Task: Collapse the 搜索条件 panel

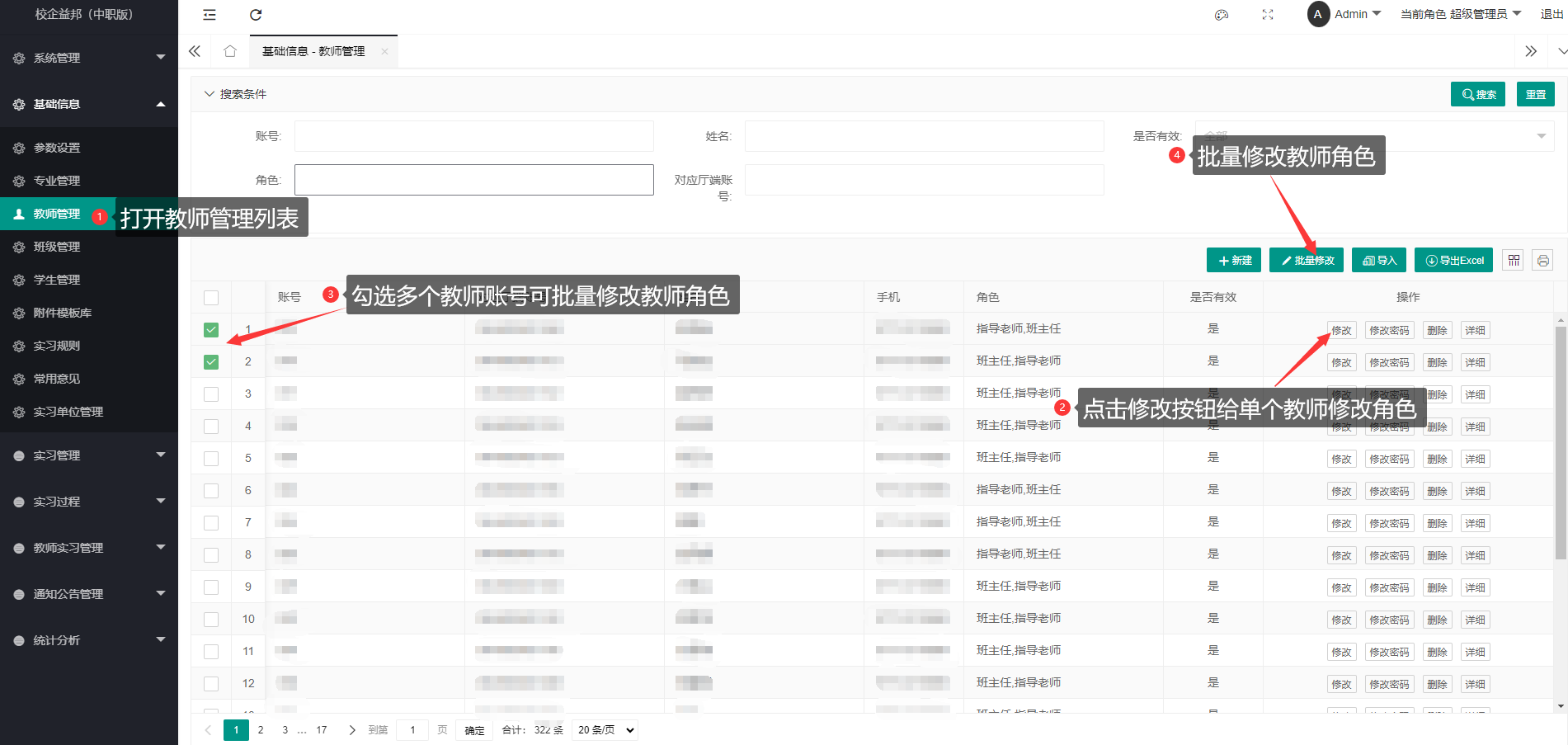Action: click(210, 94)
